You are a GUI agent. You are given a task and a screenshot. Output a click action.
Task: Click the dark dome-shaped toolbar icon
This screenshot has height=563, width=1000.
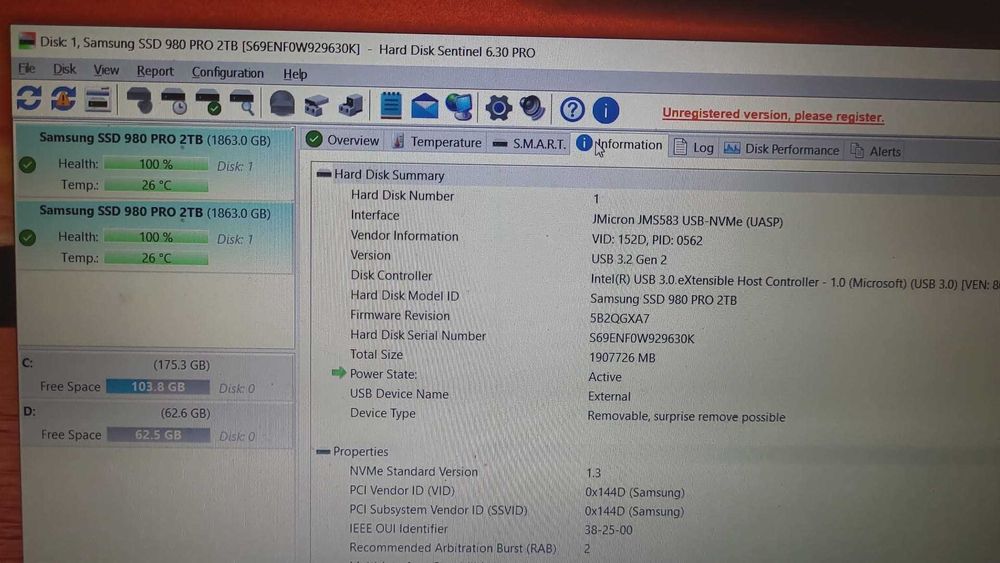pos(282,103)
